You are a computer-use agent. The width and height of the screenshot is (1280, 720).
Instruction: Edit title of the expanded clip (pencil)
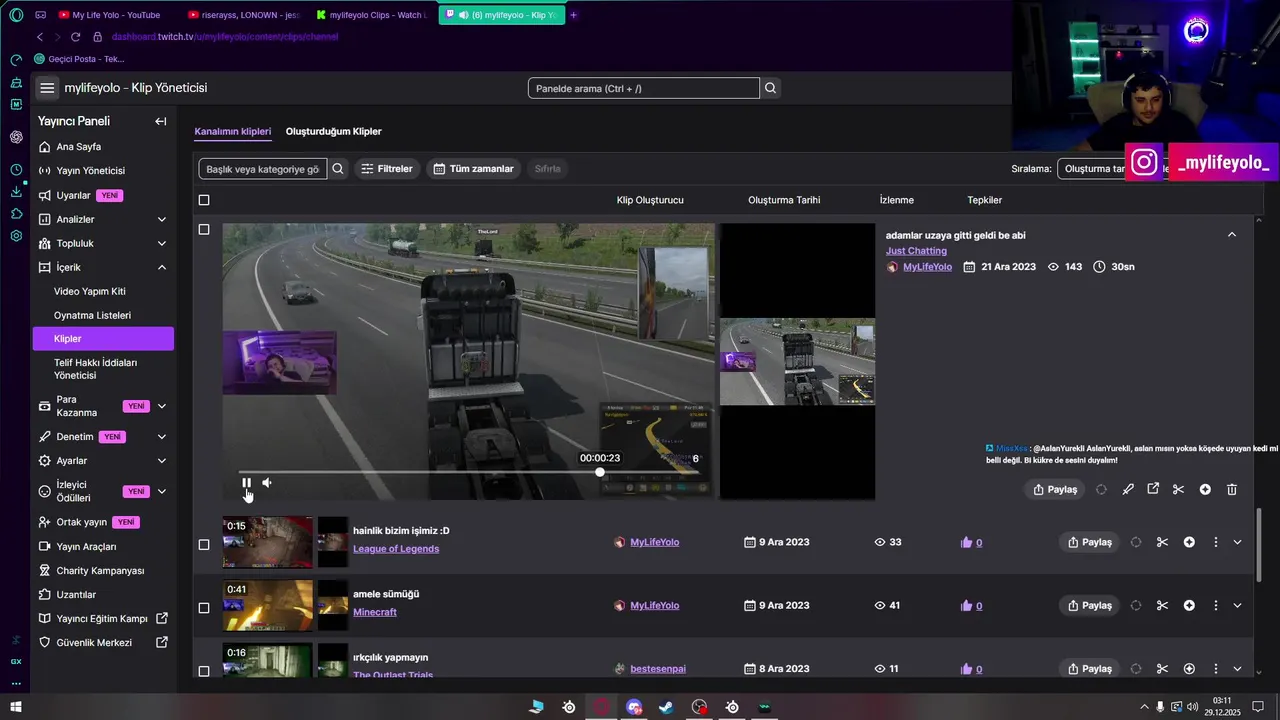point(1128,489)
